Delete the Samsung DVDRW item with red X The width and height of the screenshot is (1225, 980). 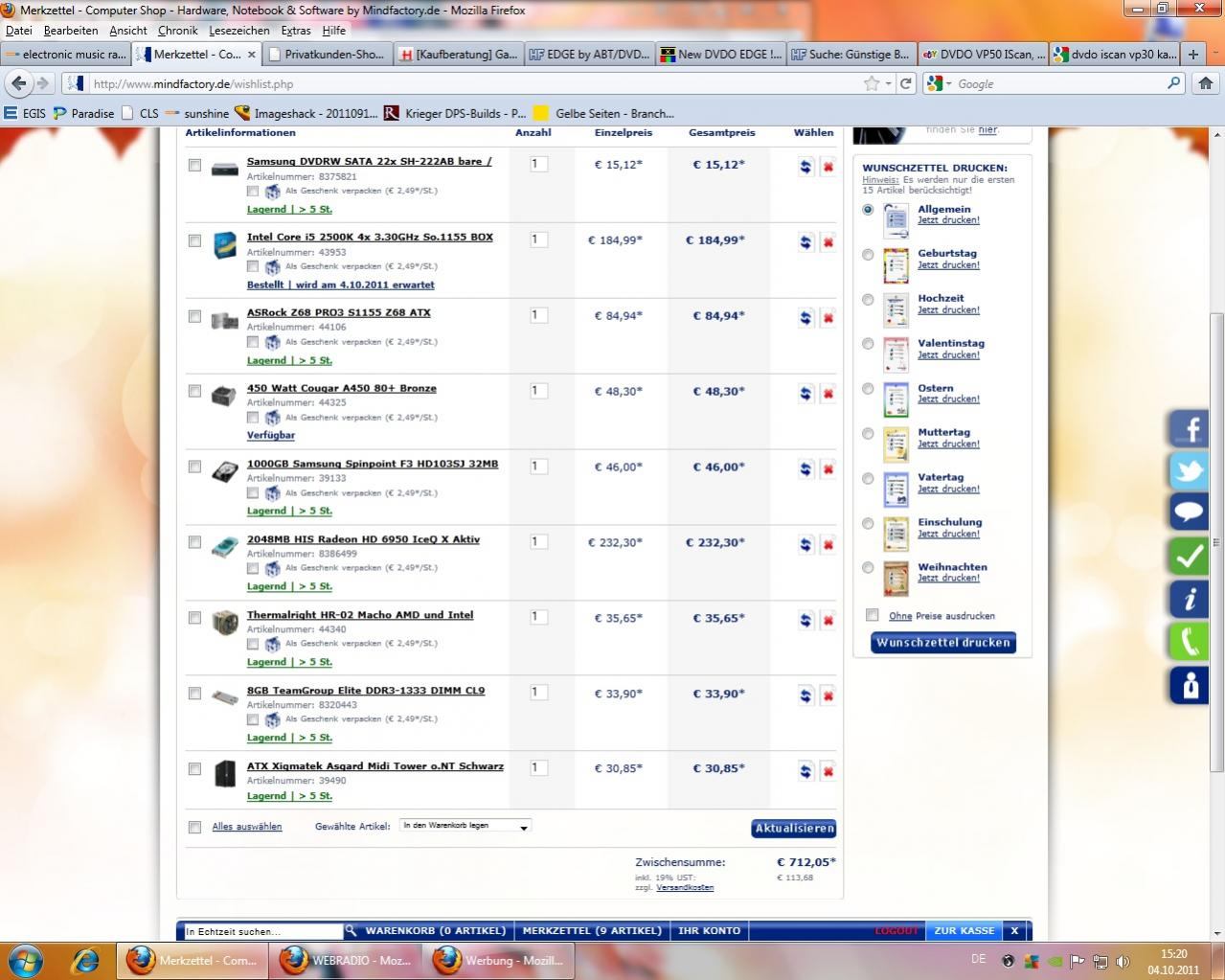[x=828, y=167]
